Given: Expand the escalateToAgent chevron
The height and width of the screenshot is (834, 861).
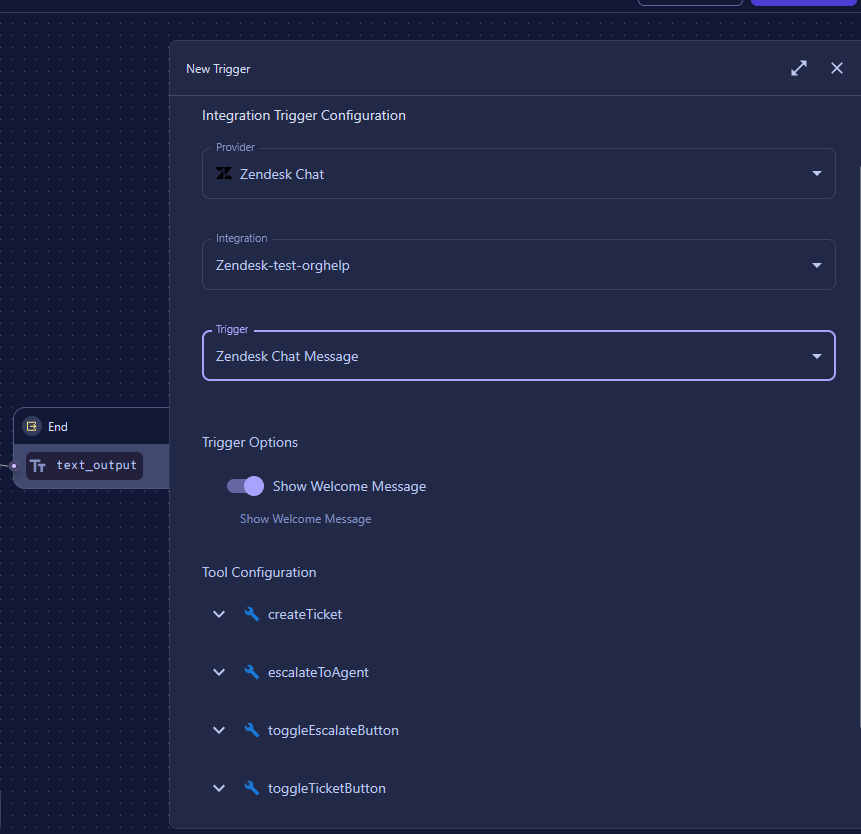Looking at the screenshot, I should click(x=219, y=672).
